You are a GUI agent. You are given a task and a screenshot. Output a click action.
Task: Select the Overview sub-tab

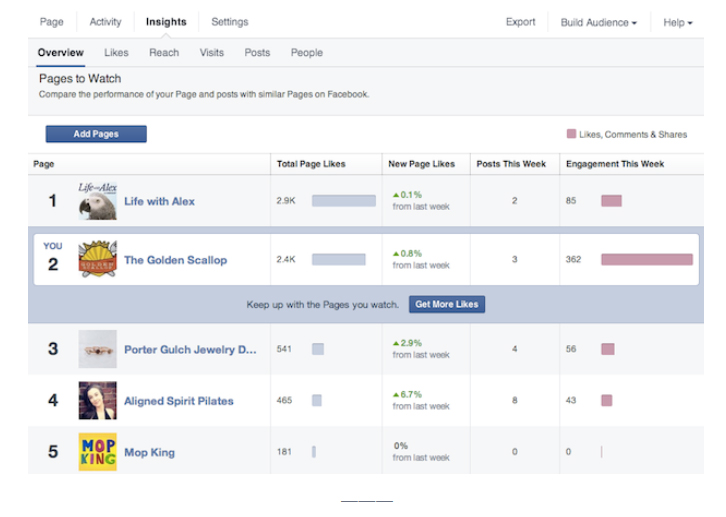coord(61,52)
